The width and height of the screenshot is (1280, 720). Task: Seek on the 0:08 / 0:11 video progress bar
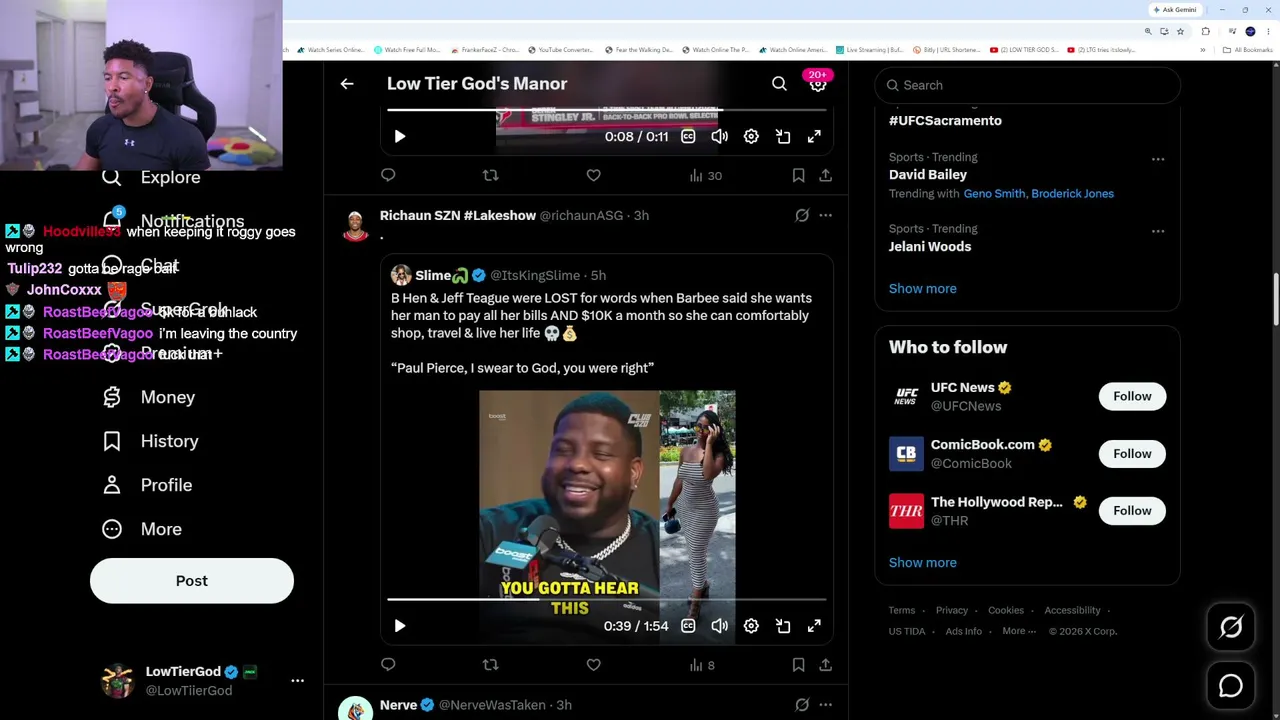pyautogui.click(x=607, y=109)
